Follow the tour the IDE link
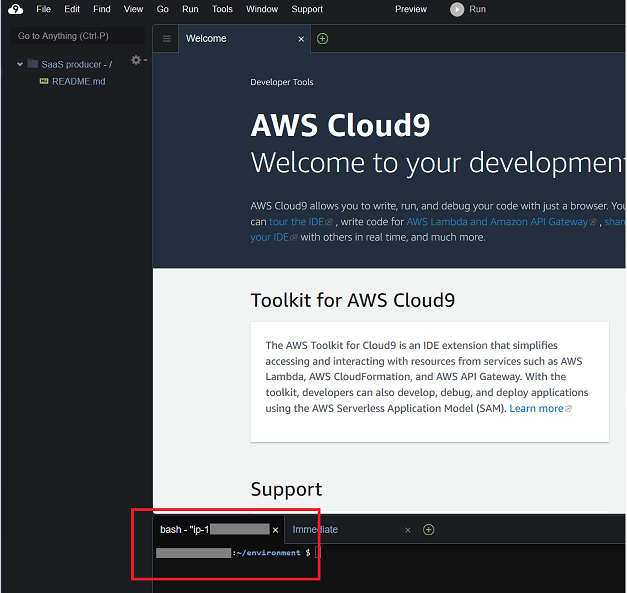The width and height of the screenshot is (627, 593). (x=296, y=222)
